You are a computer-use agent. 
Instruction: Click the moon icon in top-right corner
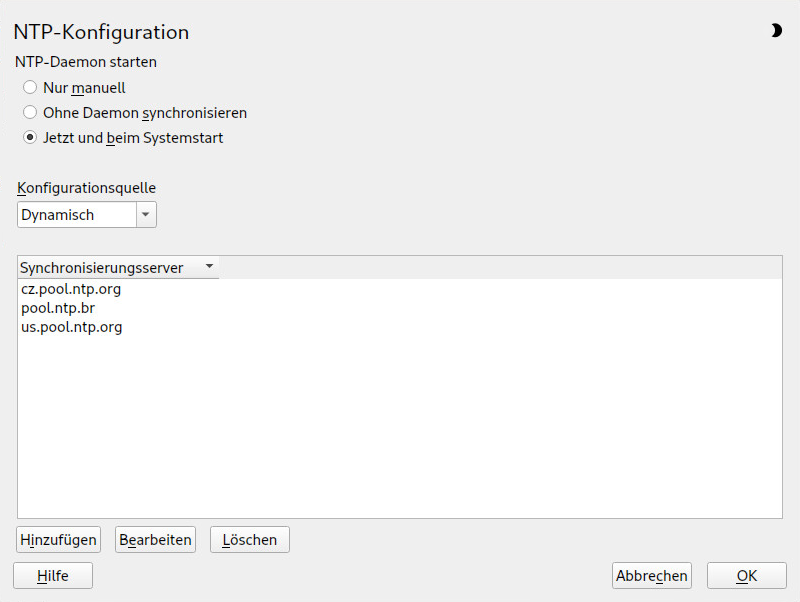pos(776,31)
